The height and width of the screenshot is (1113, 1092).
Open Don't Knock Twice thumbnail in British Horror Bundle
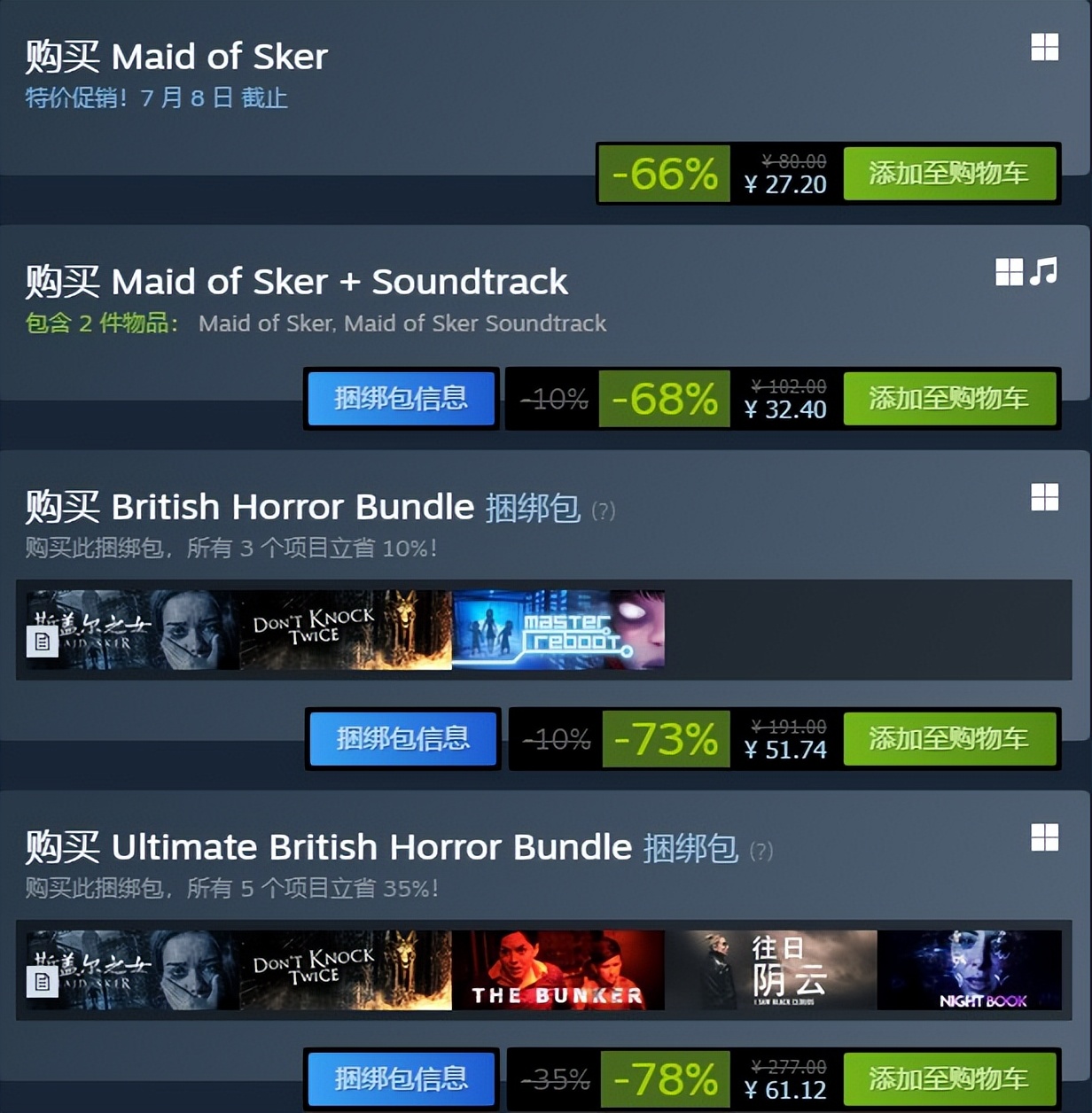pyautogui.click(x=346, y=630)
